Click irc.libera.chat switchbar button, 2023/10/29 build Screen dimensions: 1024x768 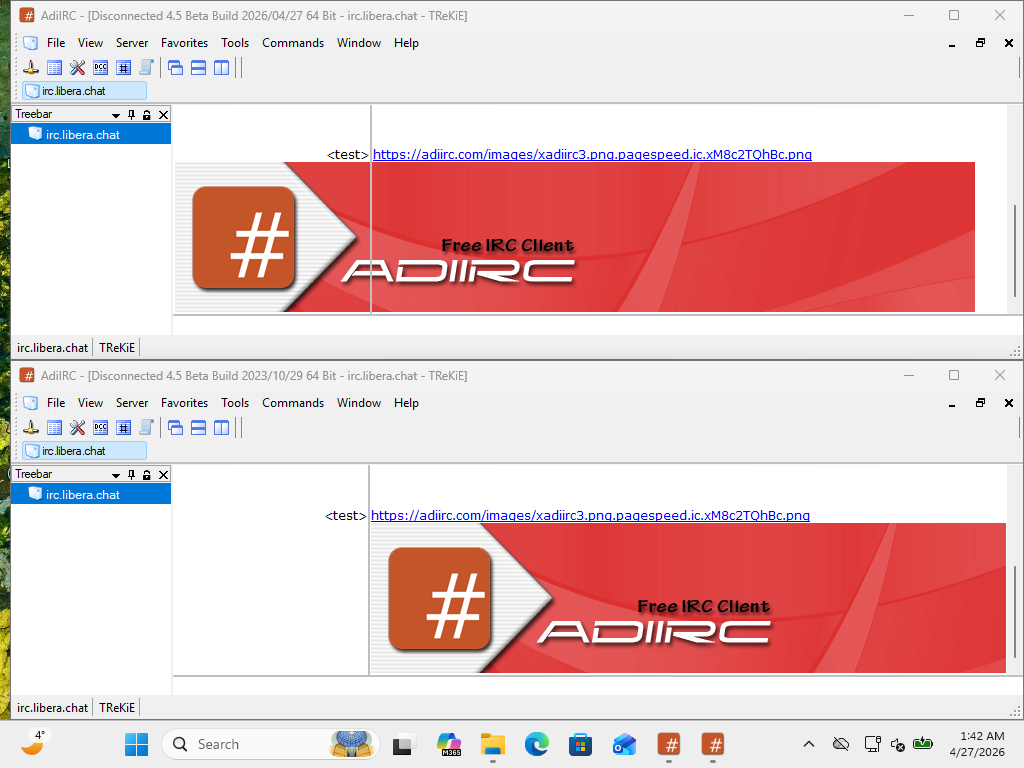point(84,451)
